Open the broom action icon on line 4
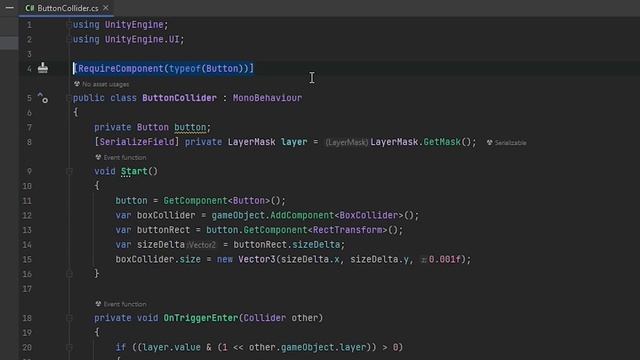 43,68
